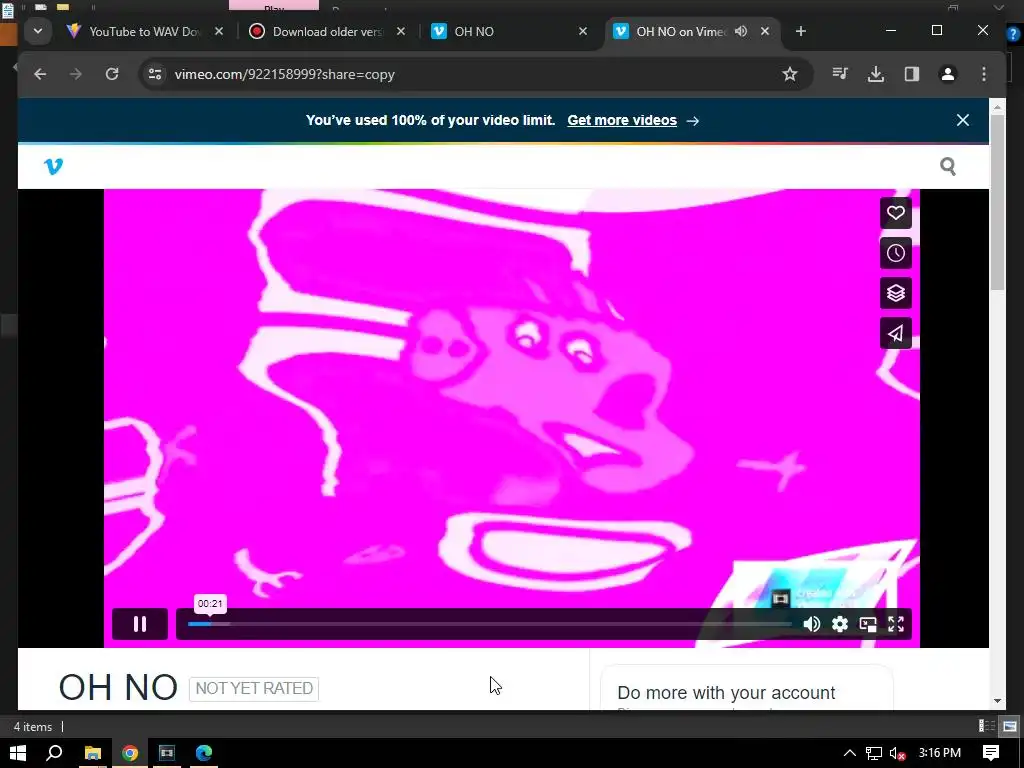Switch Explorer window to details view
Screen dimensions: 1024x768
click(987, 726)
